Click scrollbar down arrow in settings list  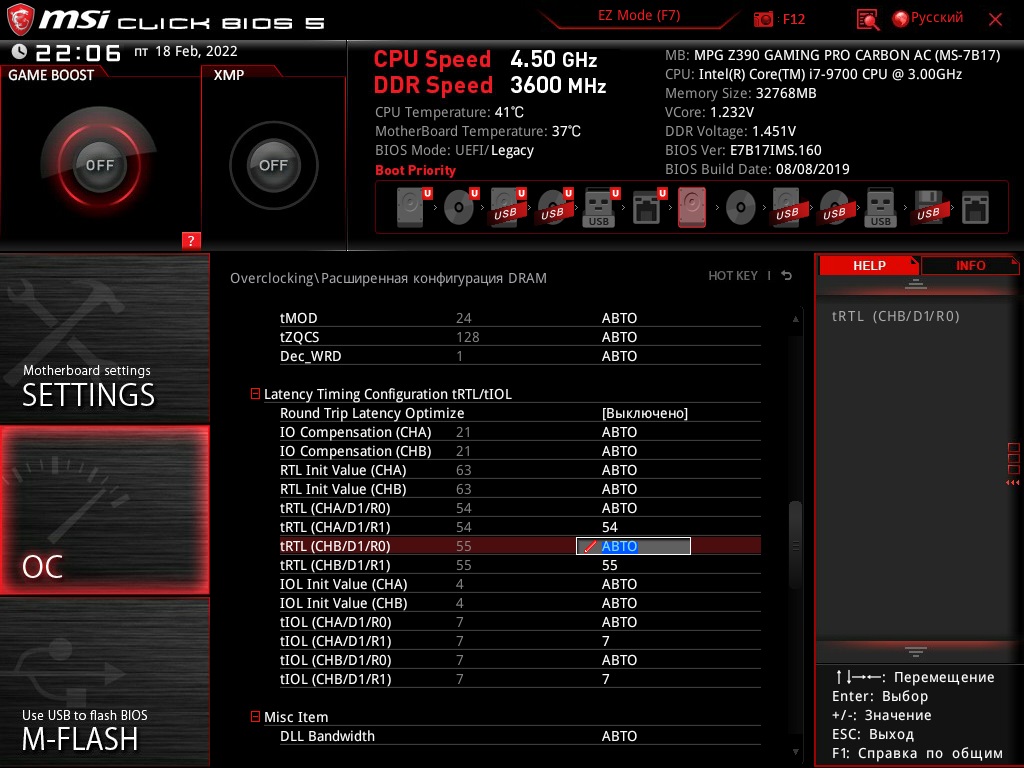[795, 752]
